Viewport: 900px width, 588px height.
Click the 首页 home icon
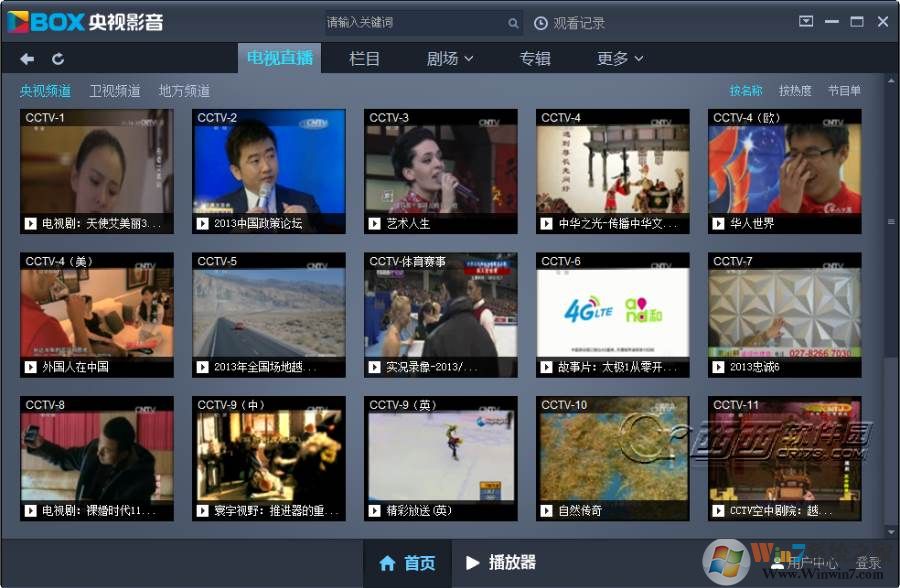point(389,563)
